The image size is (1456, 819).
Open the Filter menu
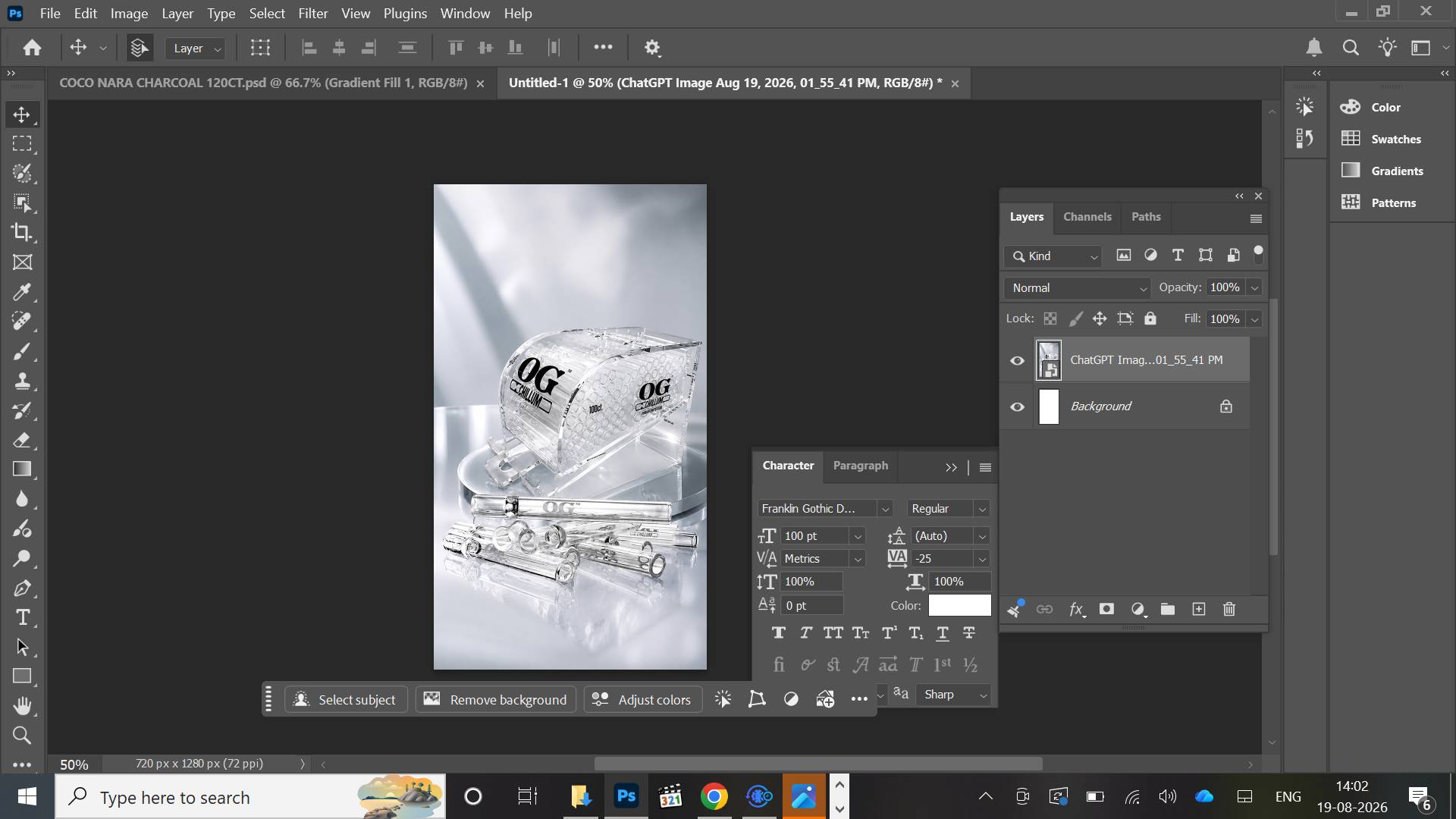pos(312,13)
